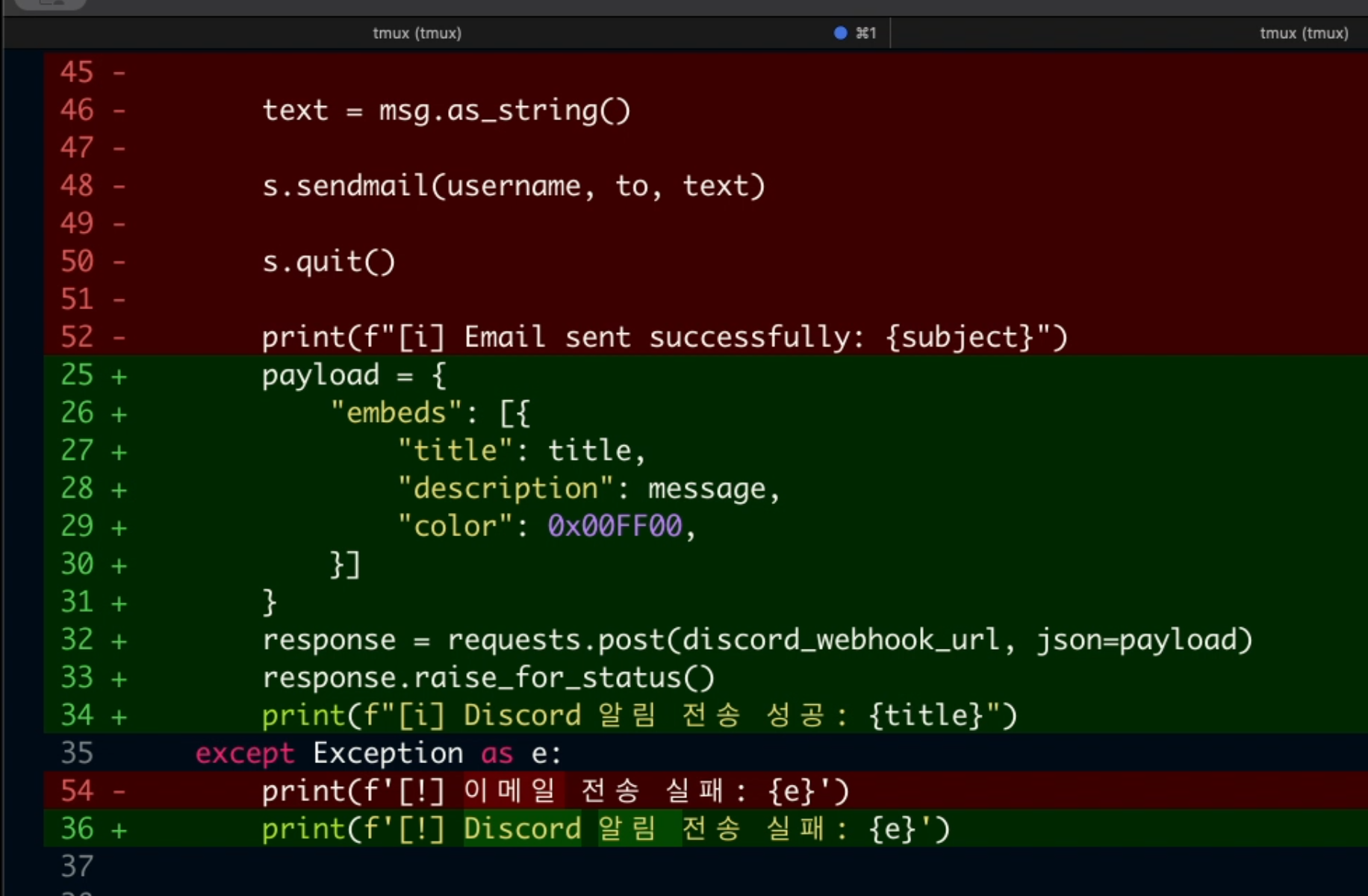This screenshot has width=1368, height=896.
Task: Click the added 'Discord 알림 전송 실패' print line
Action: pos(606,830)
